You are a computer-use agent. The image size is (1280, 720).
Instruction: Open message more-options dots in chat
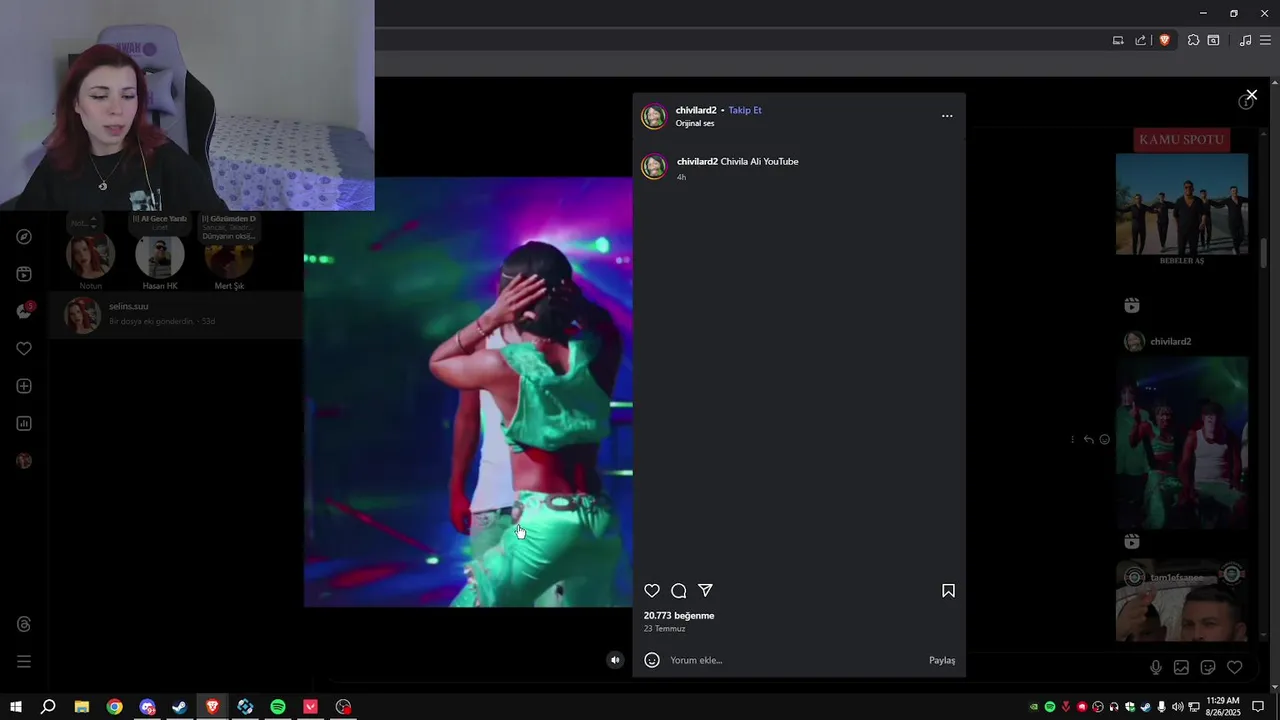pos(1072,439)
